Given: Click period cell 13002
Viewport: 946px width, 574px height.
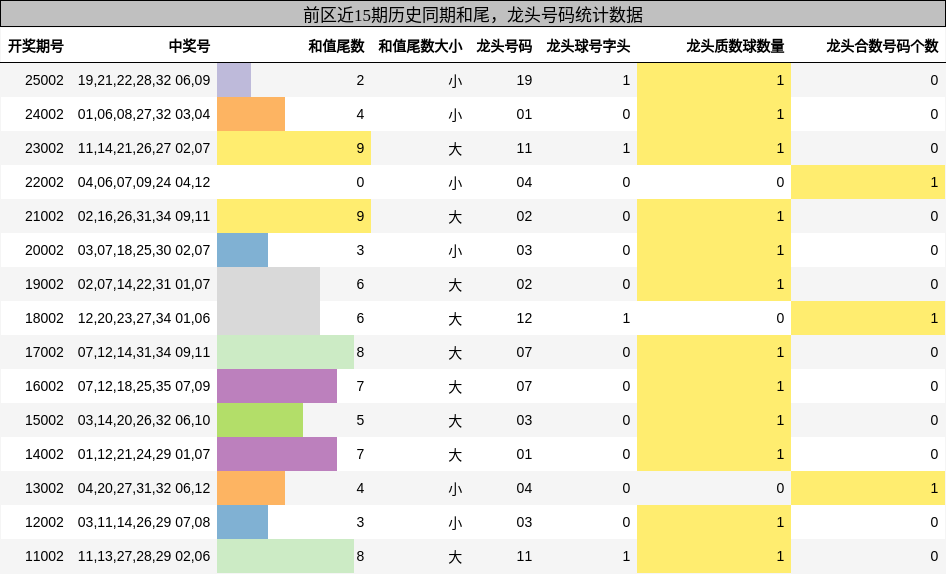Looking at the screenshot, I should (x=44, y=488).
